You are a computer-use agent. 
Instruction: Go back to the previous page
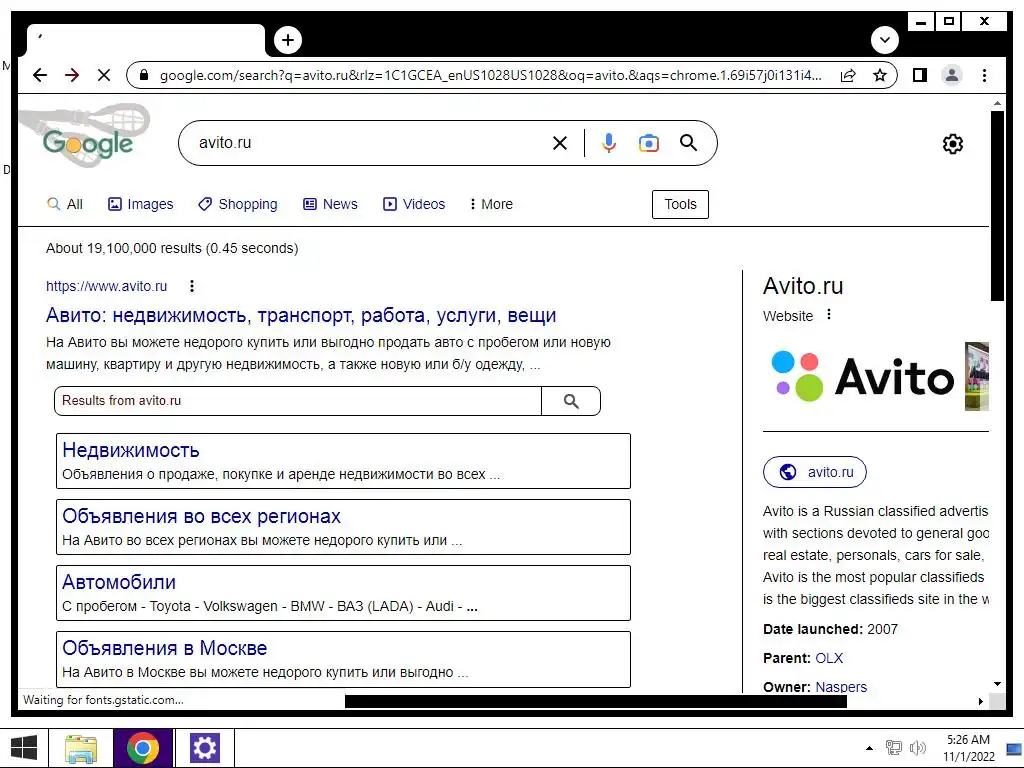[40, 75]
